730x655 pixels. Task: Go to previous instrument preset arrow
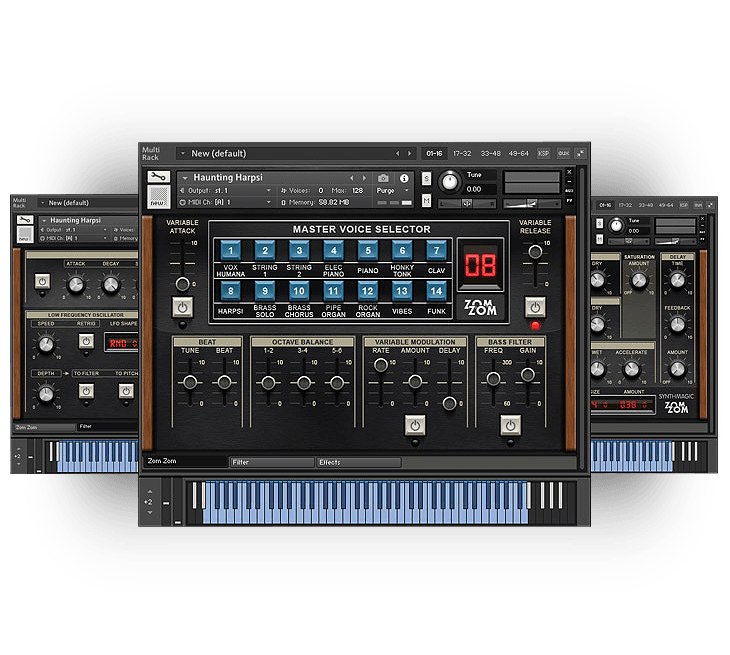[351, 178]
